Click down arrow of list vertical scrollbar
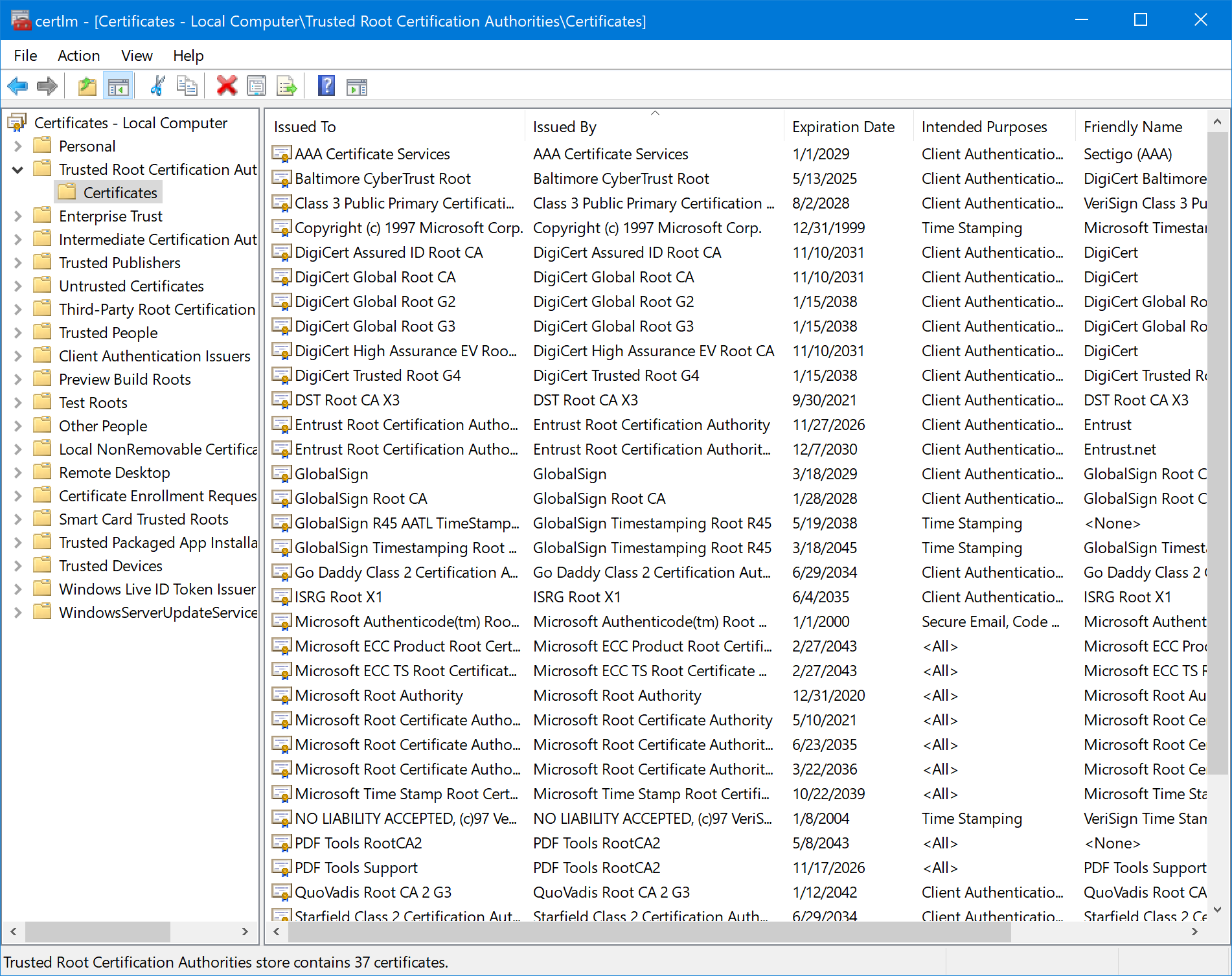The width and height of the screenshot is (1232, 976). [x=1217, y=909]
